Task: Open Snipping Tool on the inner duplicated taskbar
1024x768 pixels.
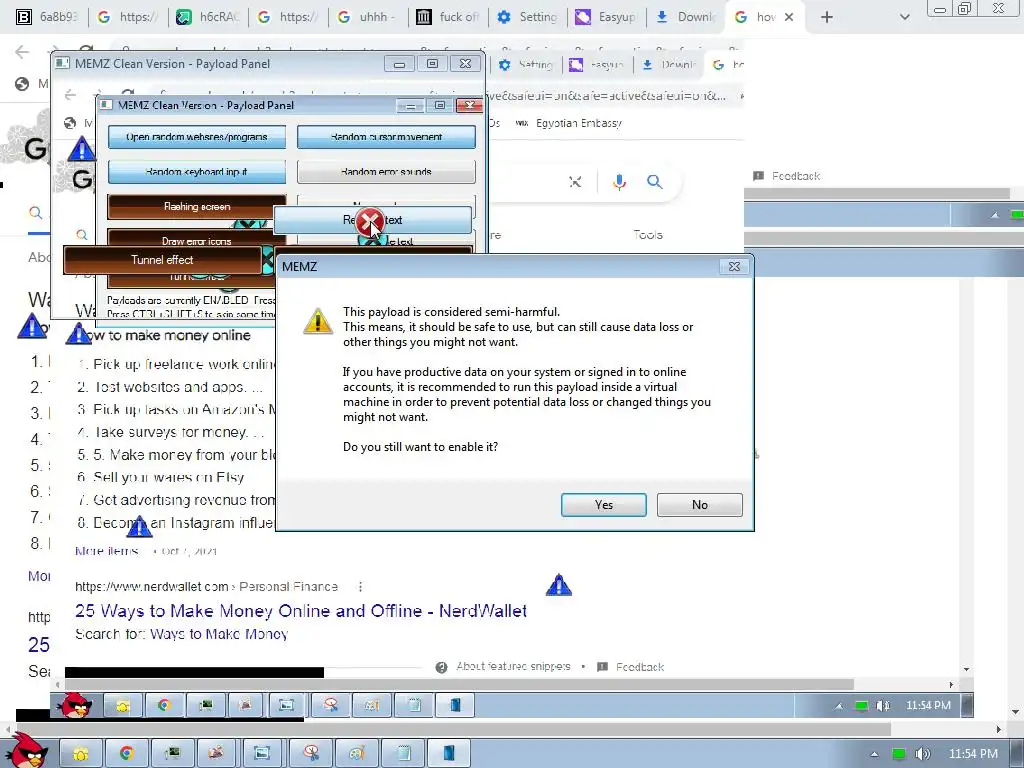Action: [330, 705]
